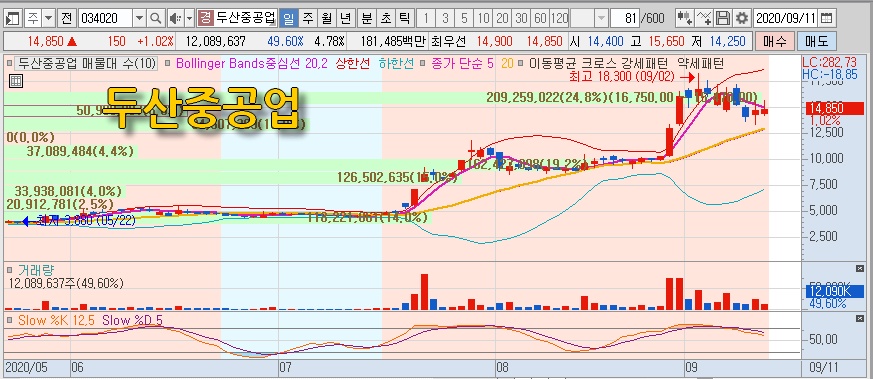Screen dimensions: 873x379
Task: Click the 181,485백만 trading value
Action: (393, 41)
